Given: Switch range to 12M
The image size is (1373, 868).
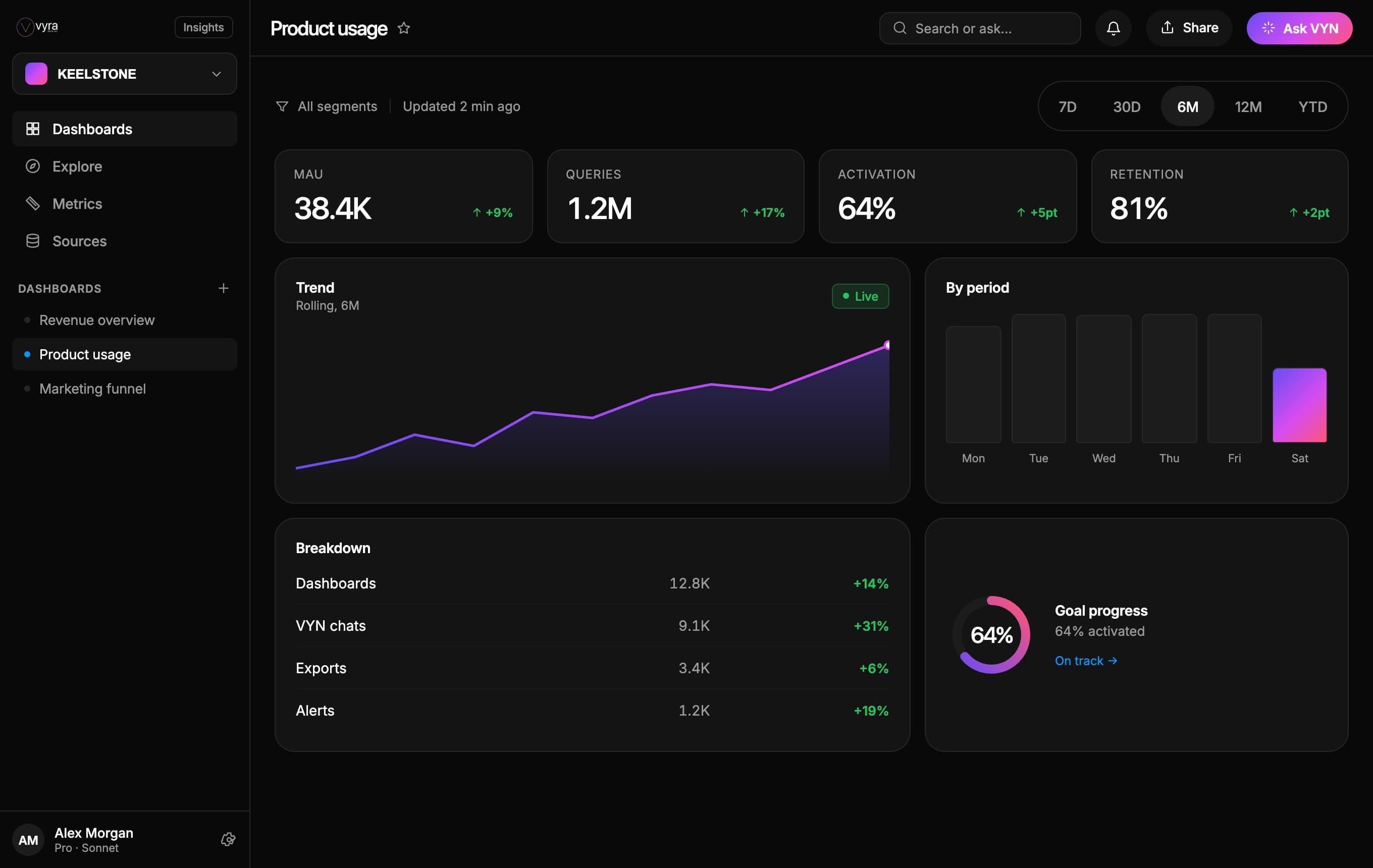Looking at the screenshot, I should [1248, 106].
